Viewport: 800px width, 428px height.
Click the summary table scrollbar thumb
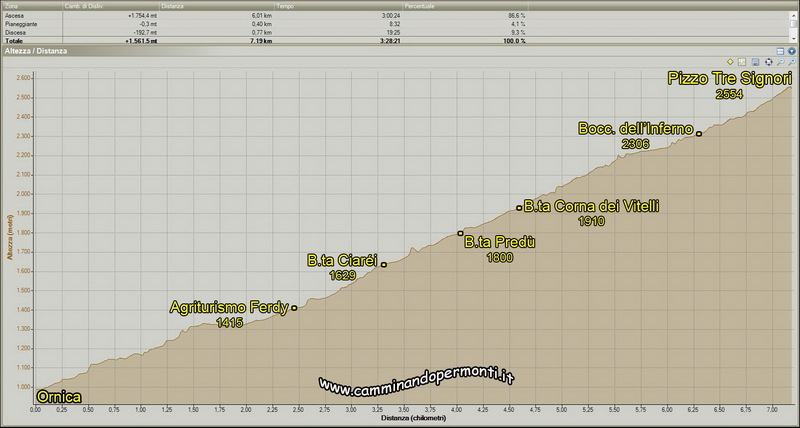[793, 23]
